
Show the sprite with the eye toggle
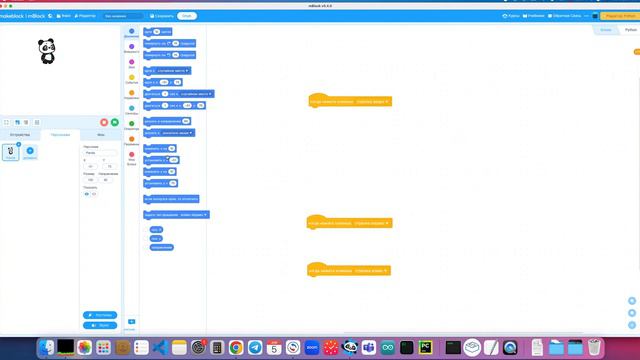coord(87,194)
